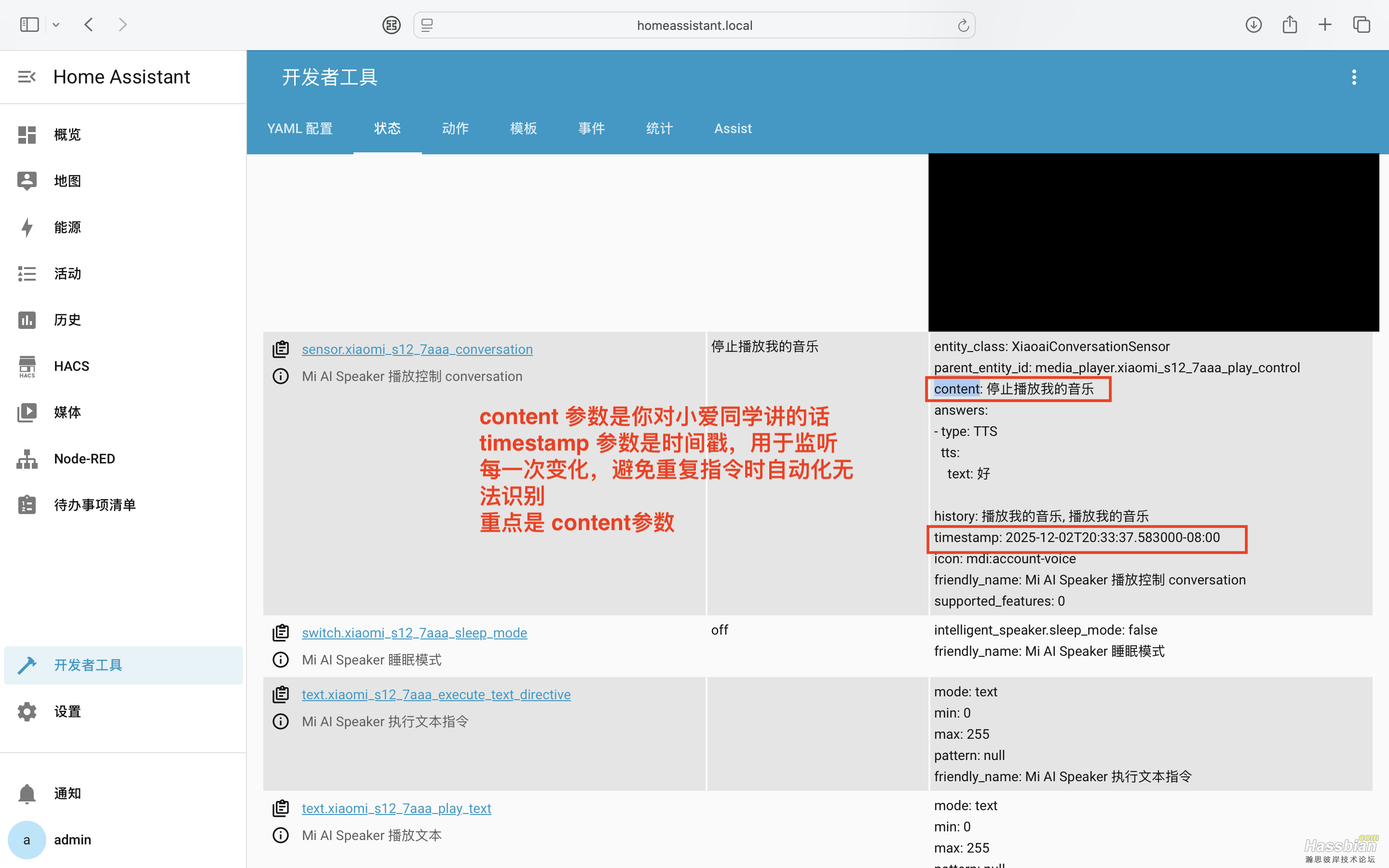
Task: Click the admin account at sidebar bottom
Action: (x=72, y=839)
